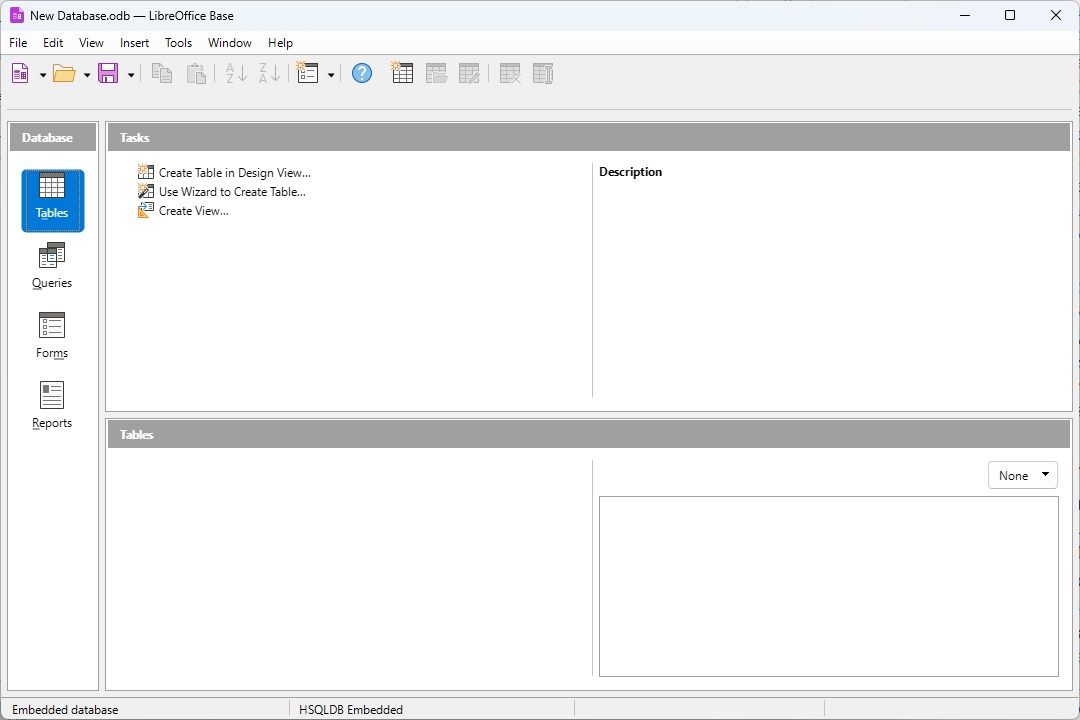
Task: Open the New document dropdown arrow
Action: pyautogui.click(x=43, y=74)
